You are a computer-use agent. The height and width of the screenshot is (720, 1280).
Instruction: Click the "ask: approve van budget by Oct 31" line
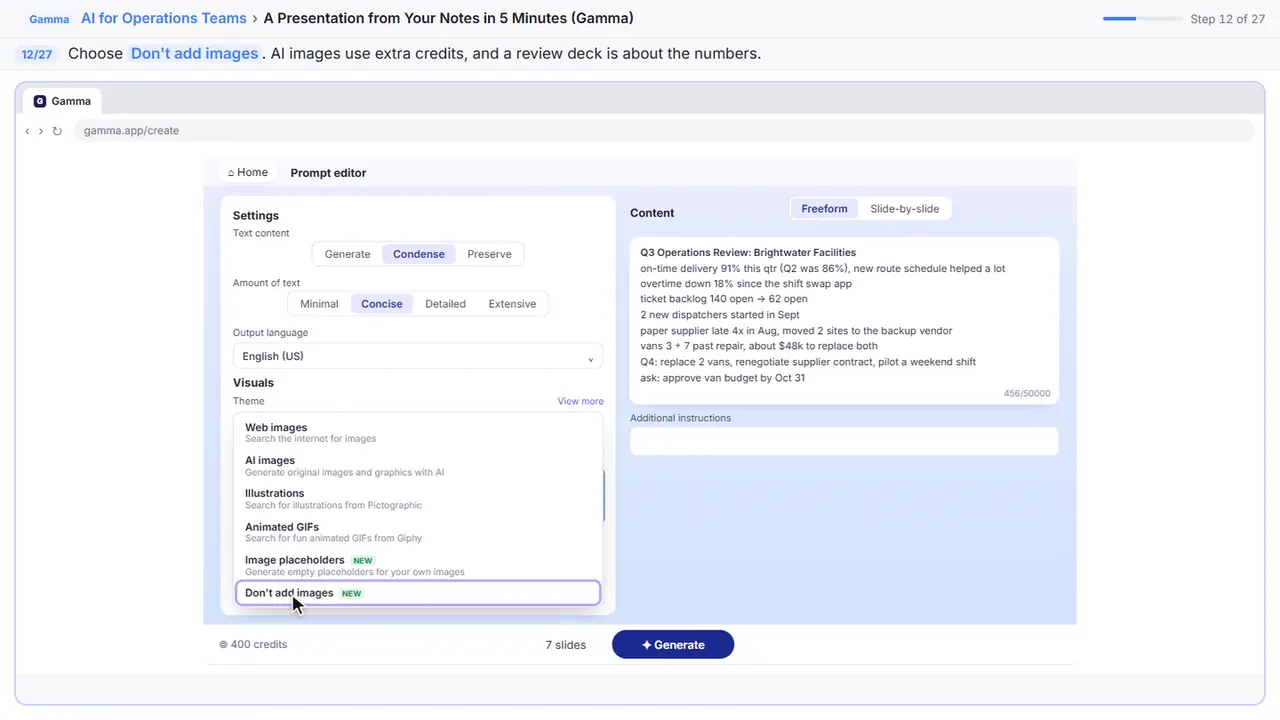coord(722,378)
